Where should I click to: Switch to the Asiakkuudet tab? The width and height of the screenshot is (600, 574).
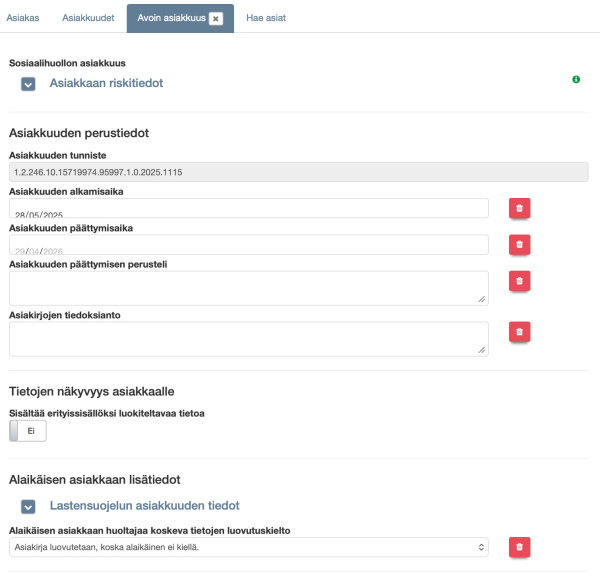88,18
